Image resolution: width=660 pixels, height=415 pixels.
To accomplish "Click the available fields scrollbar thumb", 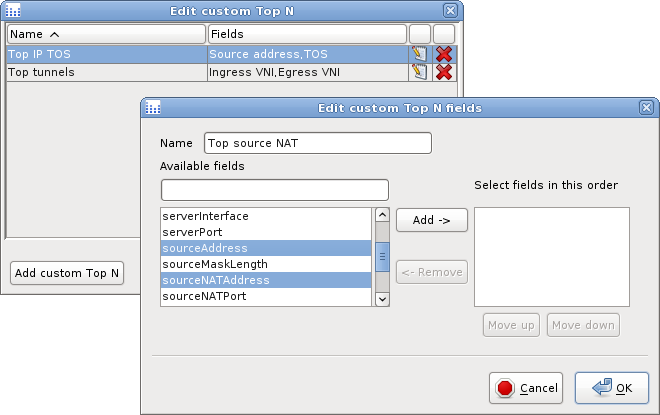I will coord(381,256).
